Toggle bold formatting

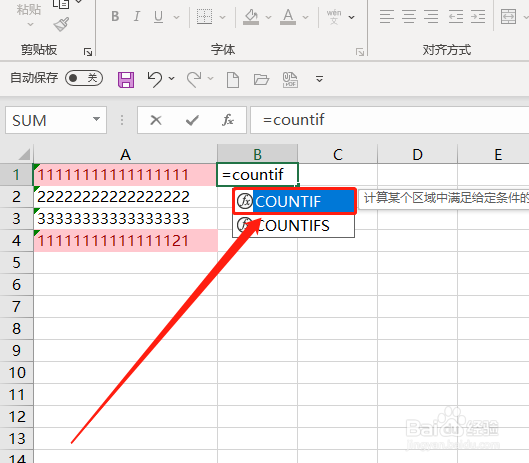(x=115, y=16)
